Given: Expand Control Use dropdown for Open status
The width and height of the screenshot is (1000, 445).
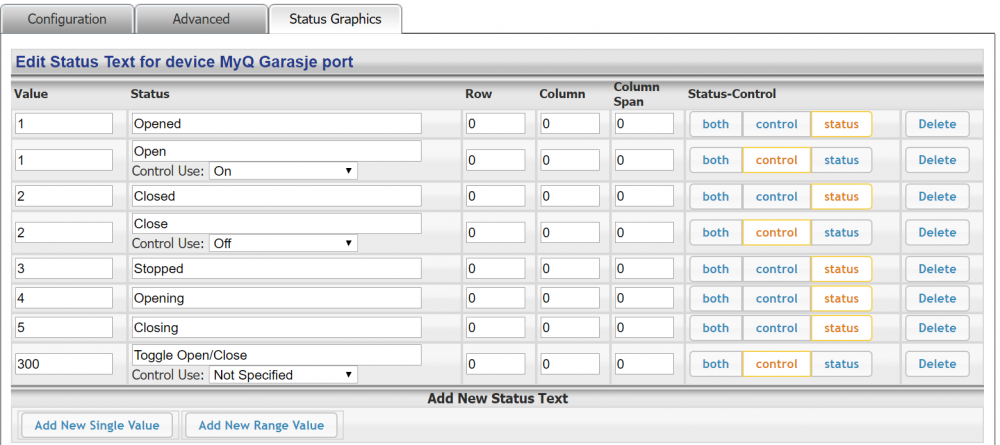Looking at the screenshot, I should 283,171.
